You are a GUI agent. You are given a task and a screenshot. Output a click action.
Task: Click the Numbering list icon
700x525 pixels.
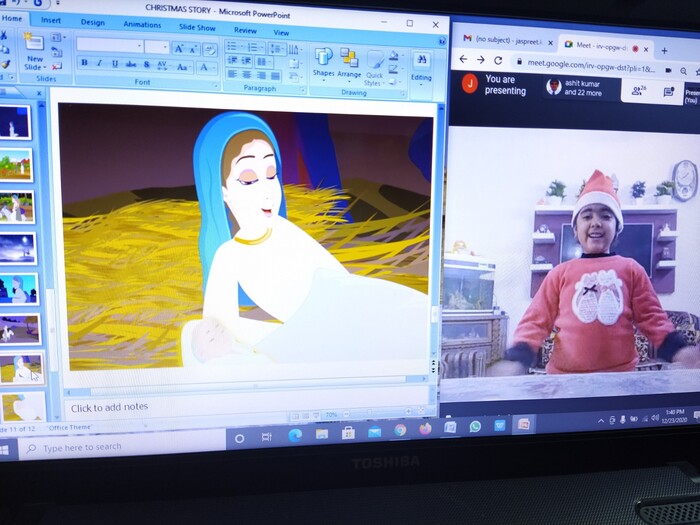pyautogui.click(x=255, y=47)
